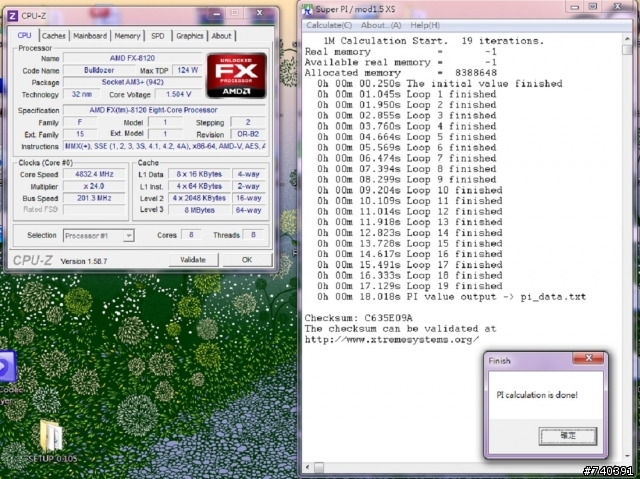Click the Allocated memory 8388648 line
Viewport: 640px width, 479px height.
(x=400, y=73)
